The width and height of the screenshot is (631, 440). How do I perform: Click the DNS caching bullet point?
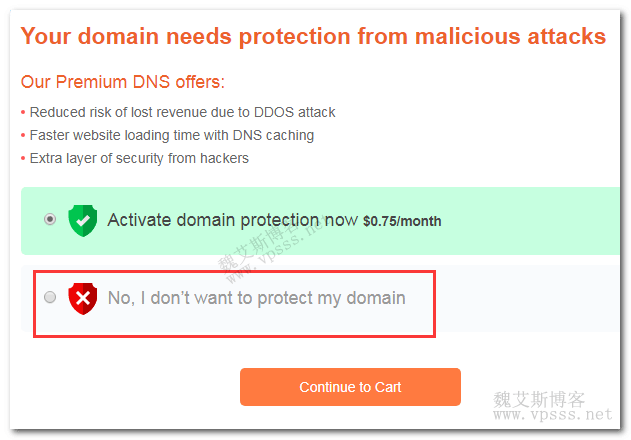[x=171, y=135]
